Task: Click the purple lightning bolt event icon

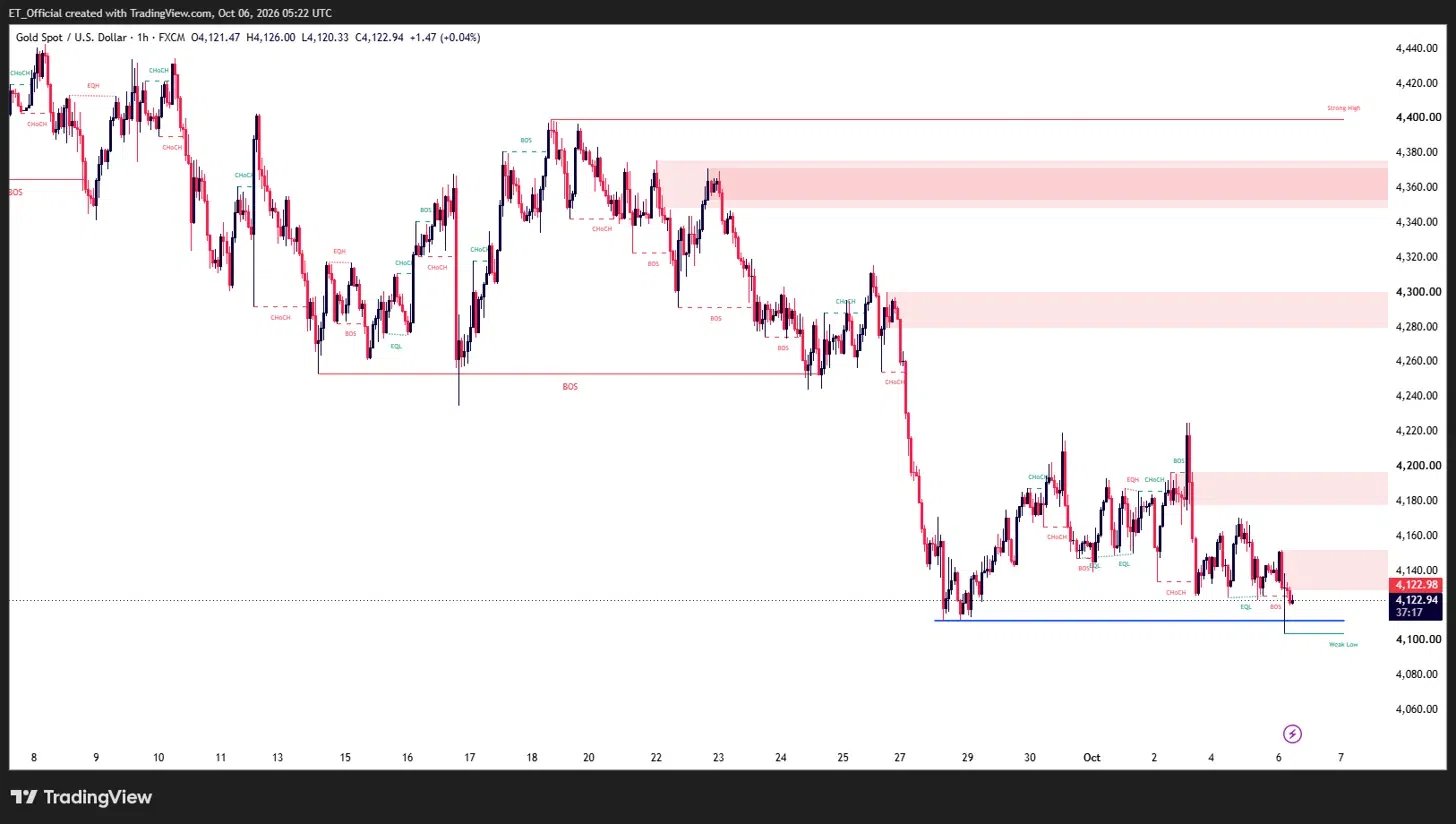Action: (x=1292, y=734)
